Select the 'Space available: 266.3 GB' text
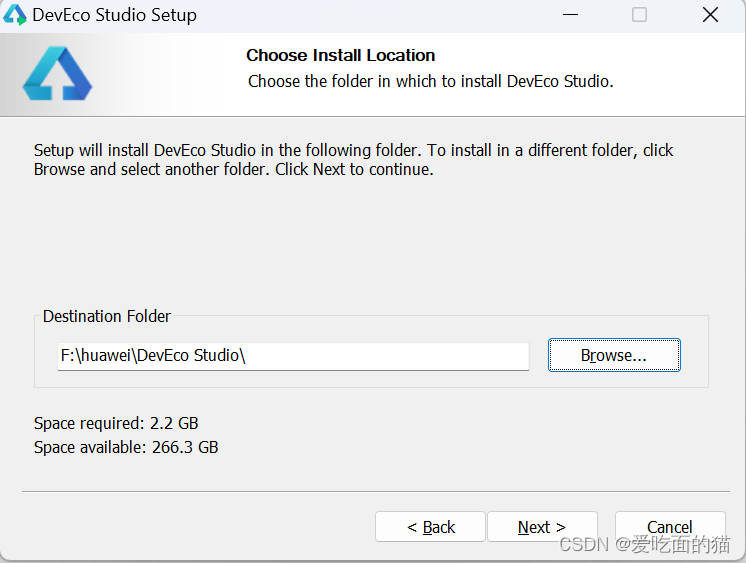 coord(126,447)
